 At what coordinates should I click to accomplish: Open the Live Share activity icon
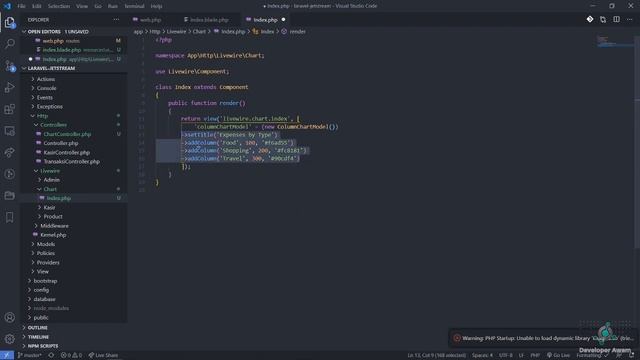tap(9, 153)
